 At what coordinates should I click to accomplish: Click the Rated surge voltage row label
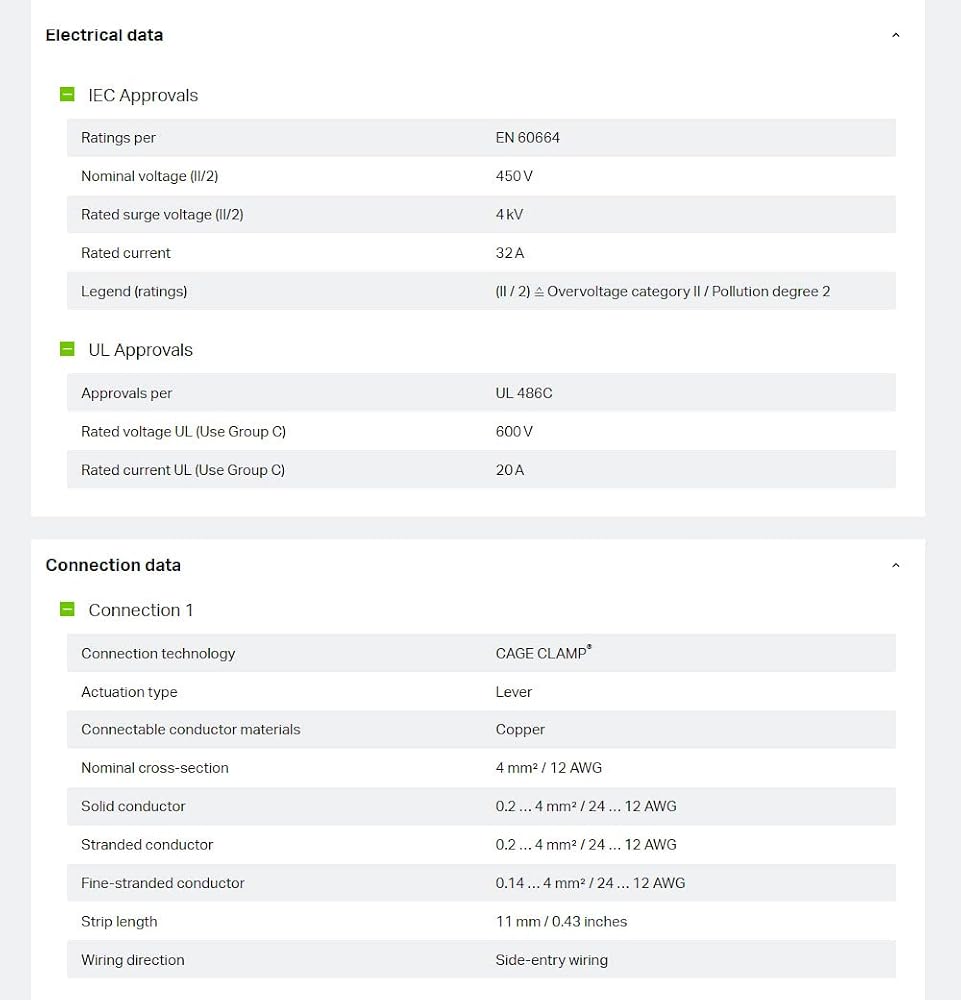pyautogui.click(x=162, y=214)
